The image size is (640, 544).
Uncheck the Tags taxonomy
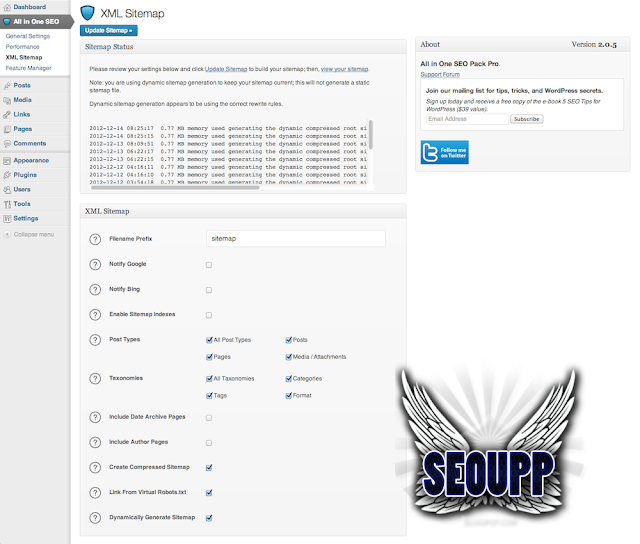209,396
